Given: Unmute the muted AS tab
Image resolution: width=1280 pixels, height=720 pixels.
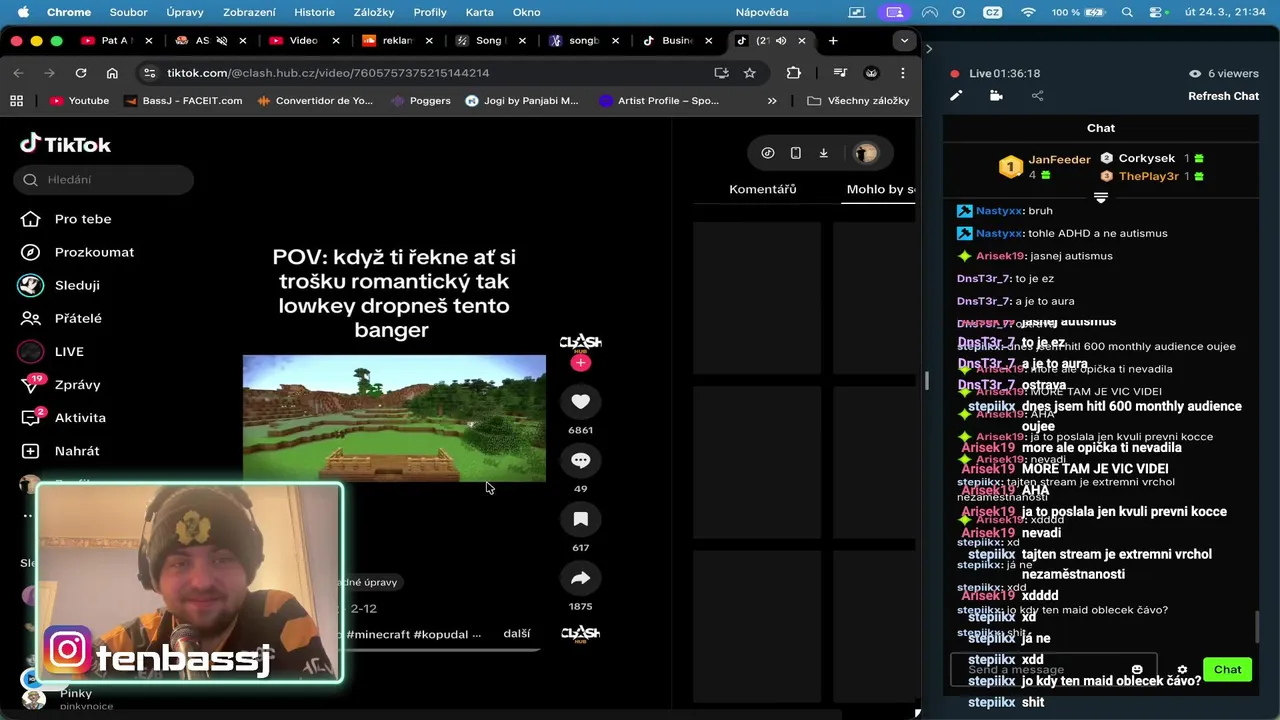Looking at the screenshot, I should pyautogui.click(x=221, y=41).
